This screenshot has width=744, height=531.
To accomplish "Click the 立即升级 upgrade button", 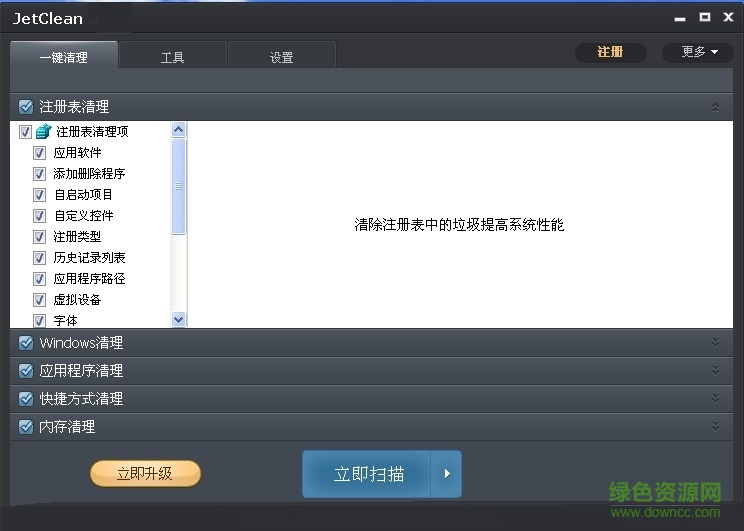I will [145, 473].
